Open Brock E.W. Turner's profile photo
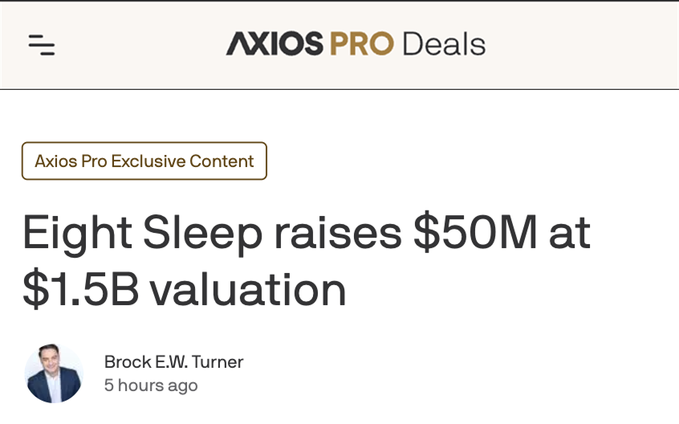This screenshot has width=679, height=424. (x=53, y=374)
